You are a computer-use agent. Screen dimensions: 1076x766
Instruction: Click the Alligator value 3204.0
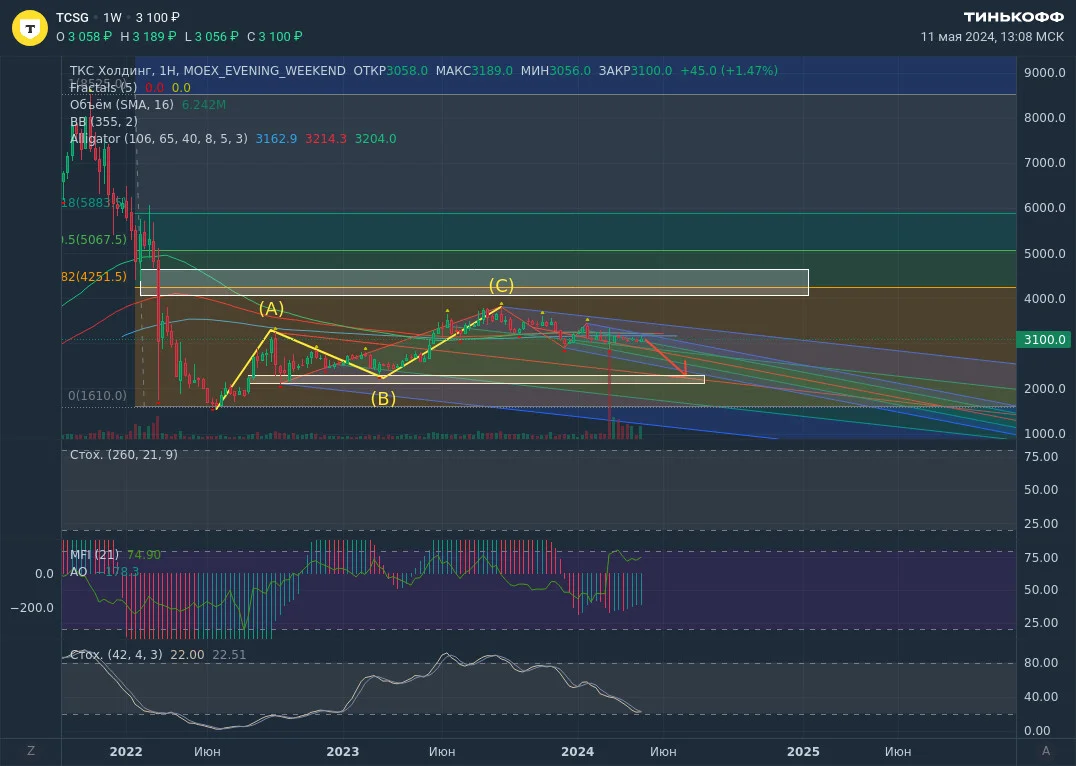coord(375,139)
